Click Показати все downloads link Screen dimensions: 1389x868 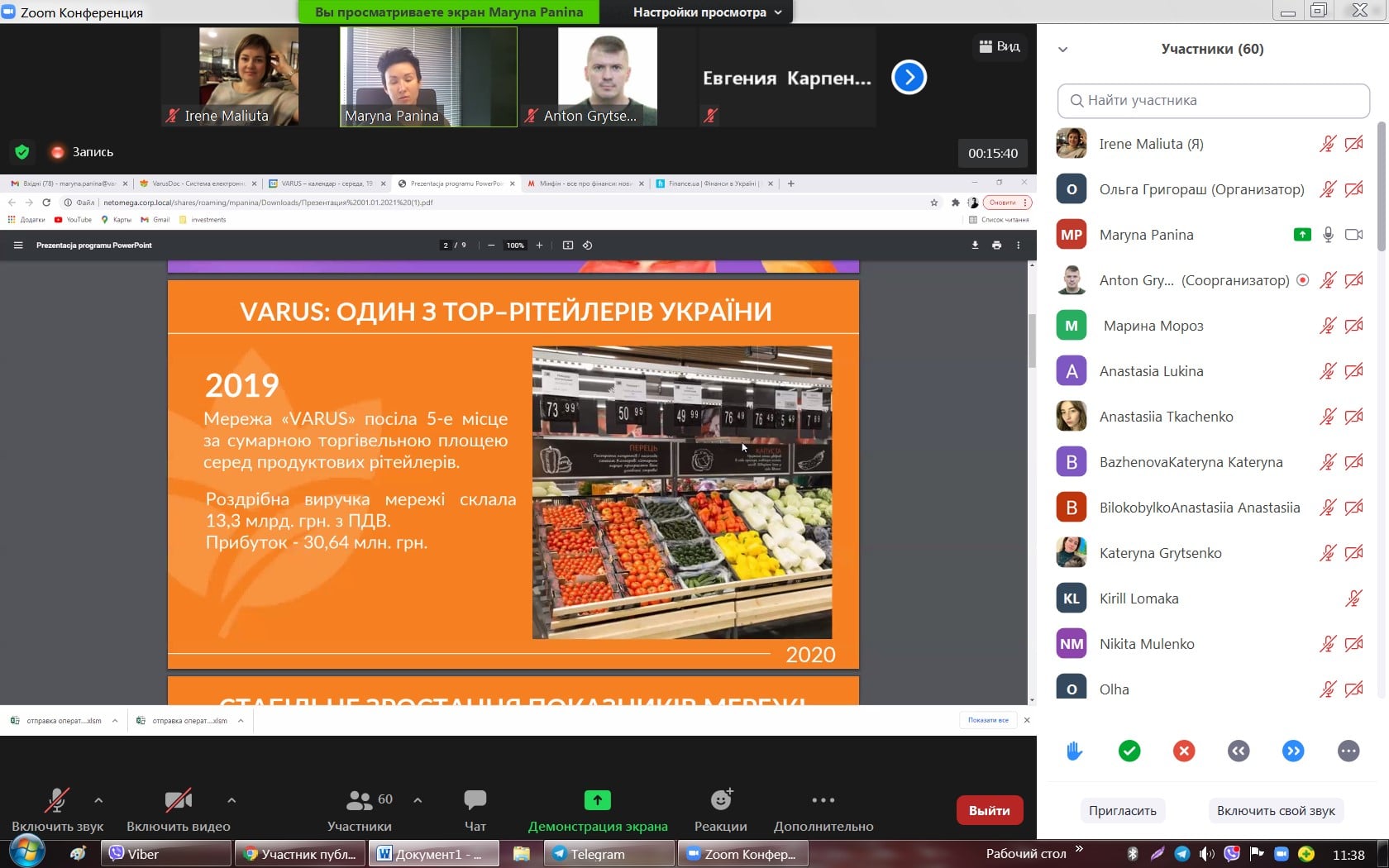(x=988, y=721)
